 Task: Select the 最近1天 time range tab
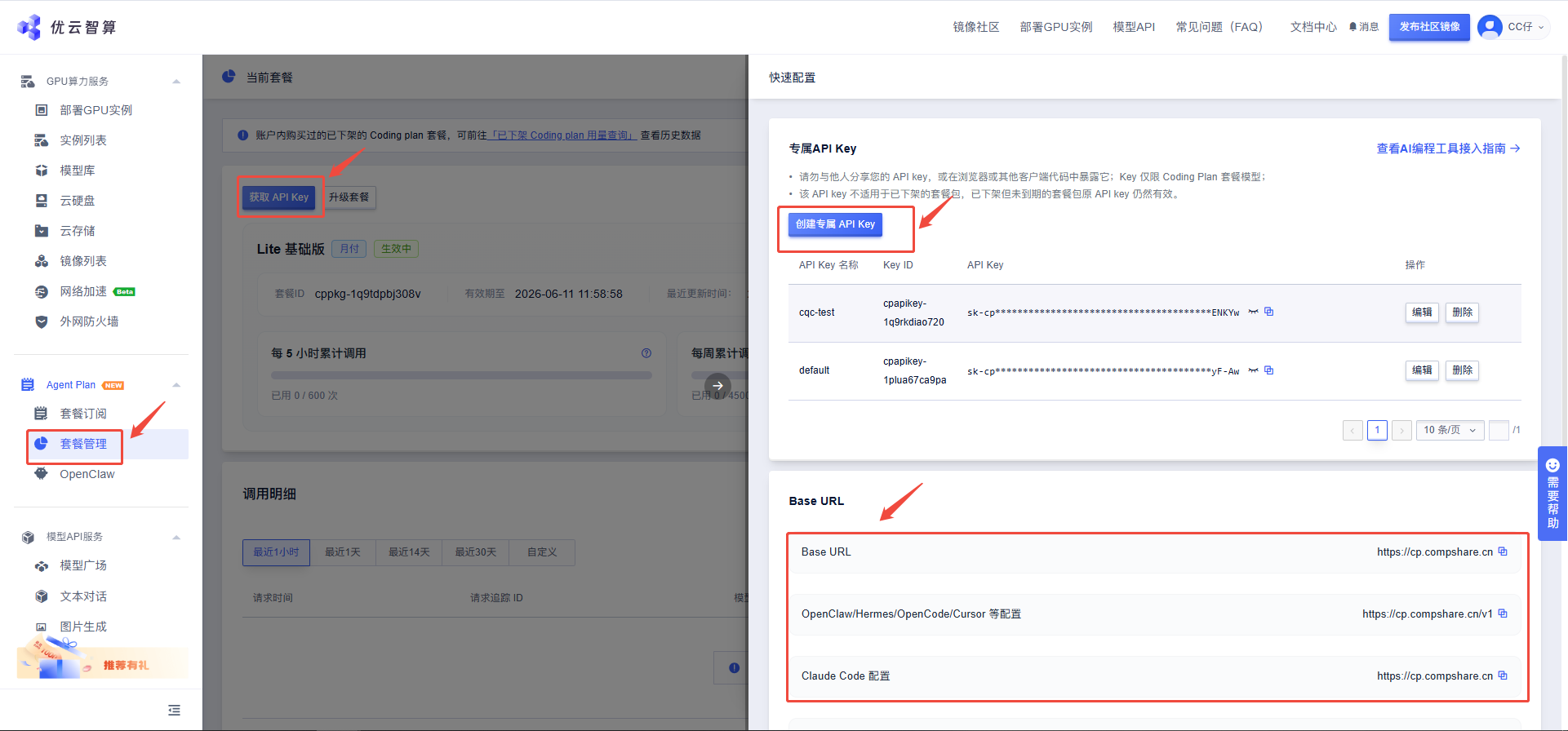(x=343, y=552)
